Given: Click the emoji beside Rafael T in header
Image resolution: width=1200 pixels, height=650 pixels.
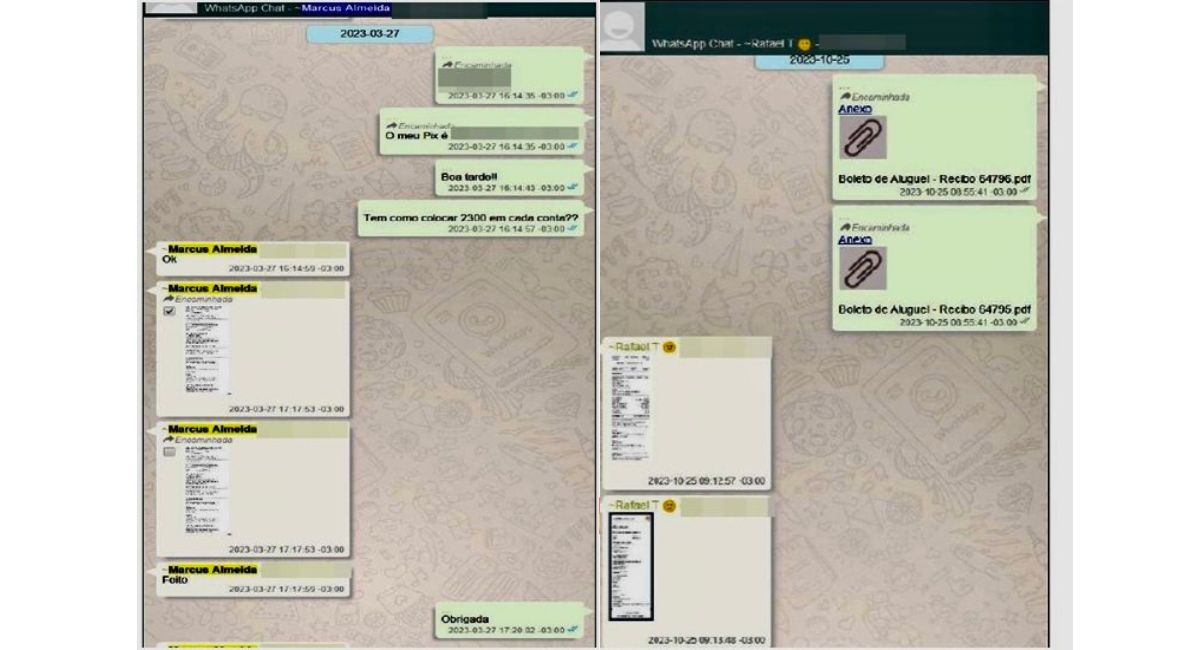Looking at the screenshot, I should click(x=804, y=44).
